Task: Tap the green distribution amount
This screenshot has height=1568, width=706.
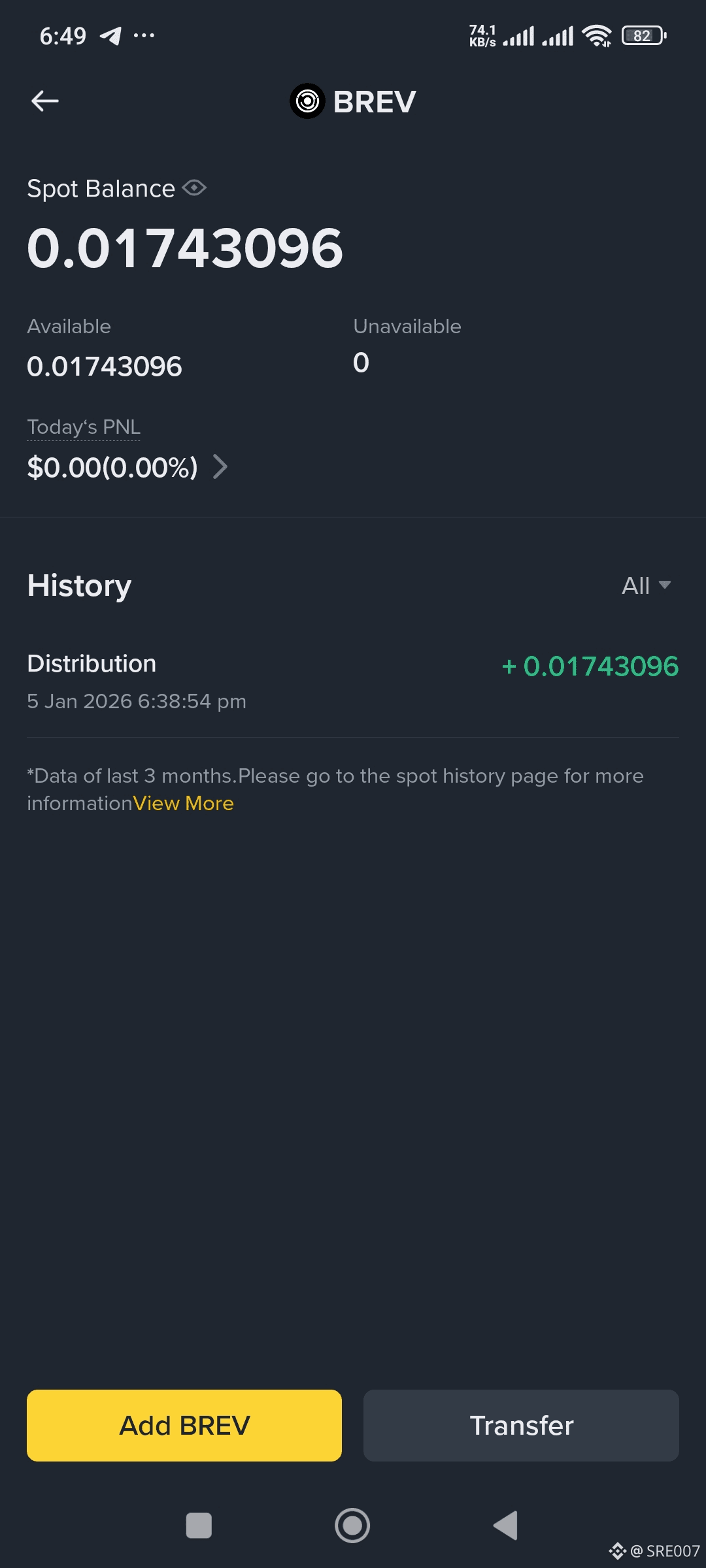Action: pos(590,666)
